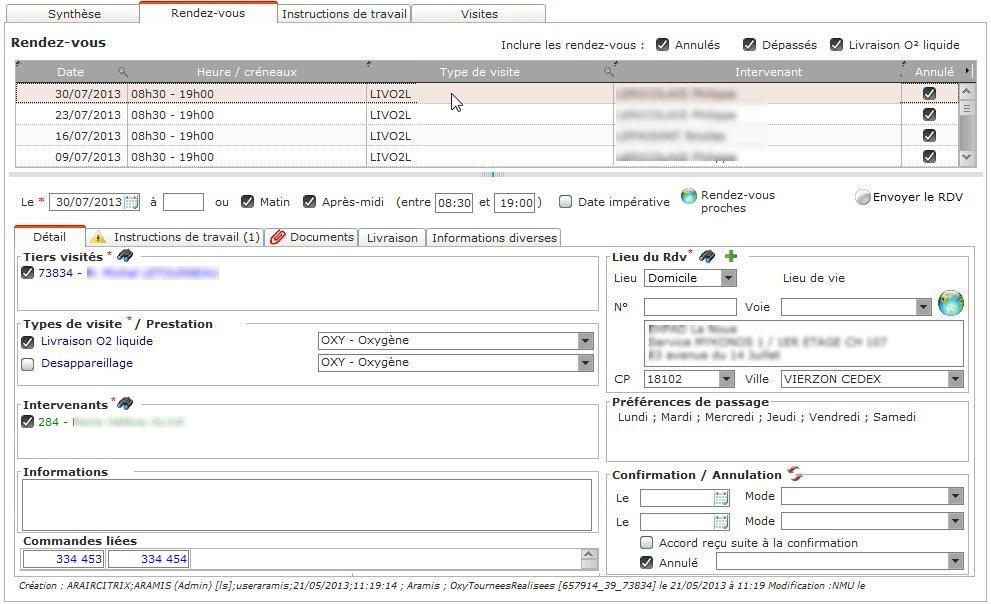The image size is (991, 604).
Task: Open calendar for second confirmation date
Action: click(x=720, y=522)
